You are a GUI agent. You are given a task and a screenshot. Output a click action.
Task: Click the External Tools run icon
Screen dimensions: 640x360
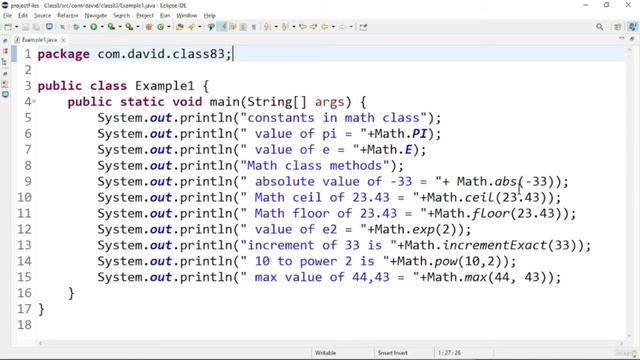coord(129,27)
